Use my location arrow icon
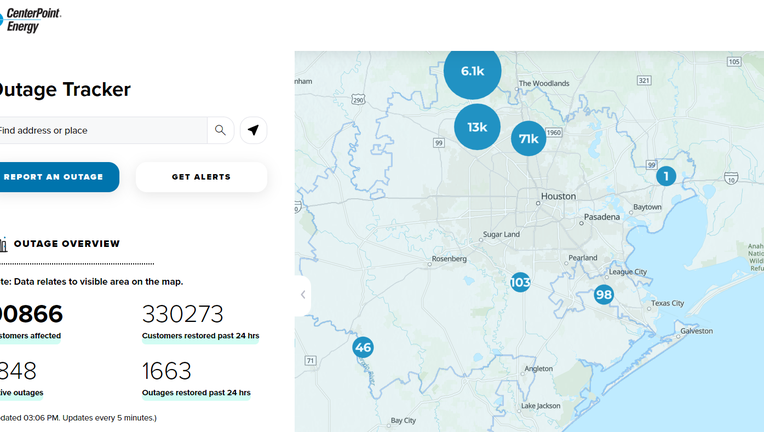 coord(253,130)
